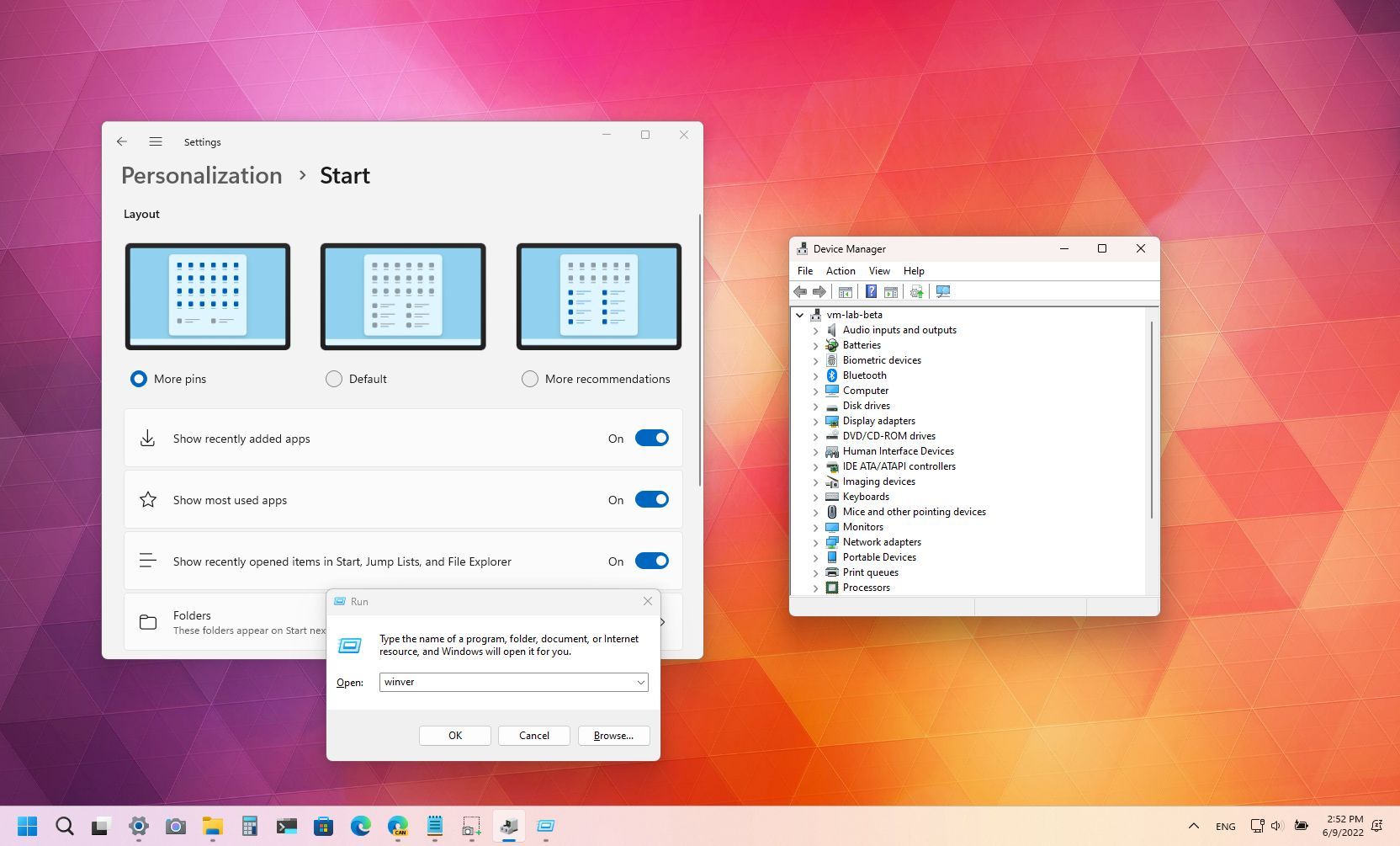Open Microsoft Edge Canary from the taskbar
The width and height of the screenshot is (1400, 846).
pyautogui.click(x=397, y=826)
